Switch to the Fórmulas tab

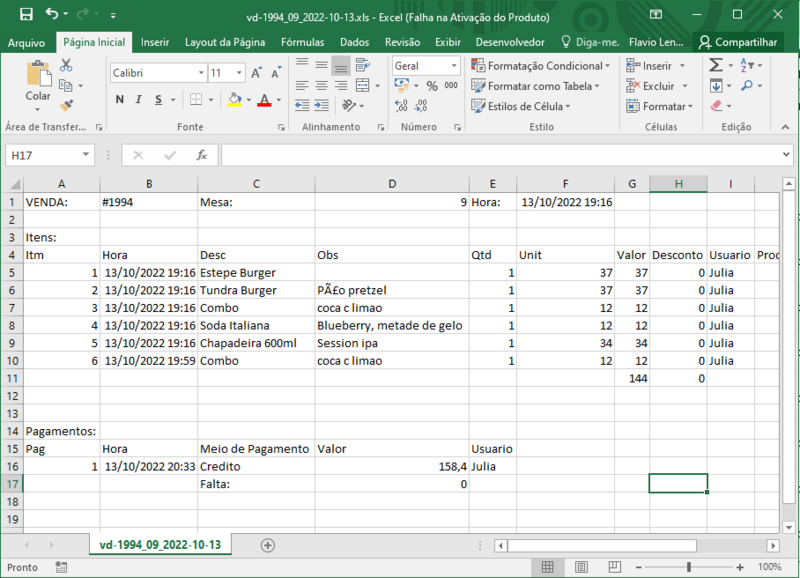pos(303,42)
